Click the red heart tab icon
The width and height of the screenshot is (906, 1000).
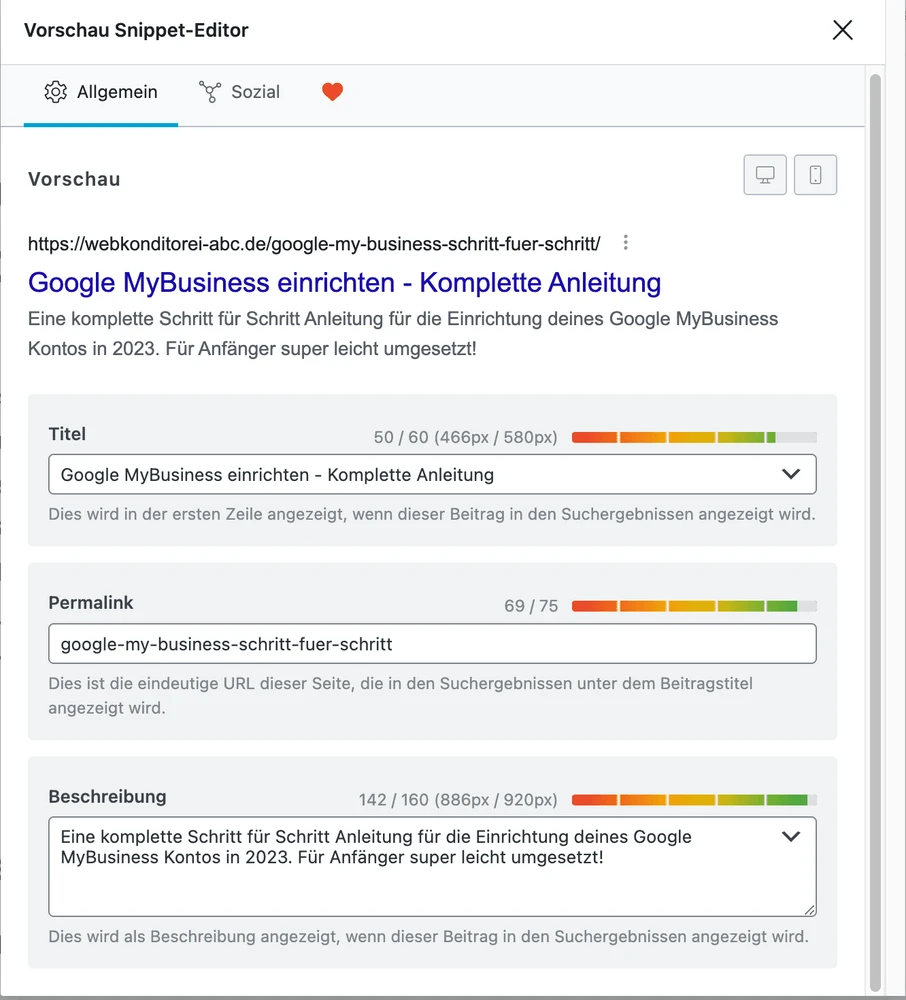[x=332, y=92]
